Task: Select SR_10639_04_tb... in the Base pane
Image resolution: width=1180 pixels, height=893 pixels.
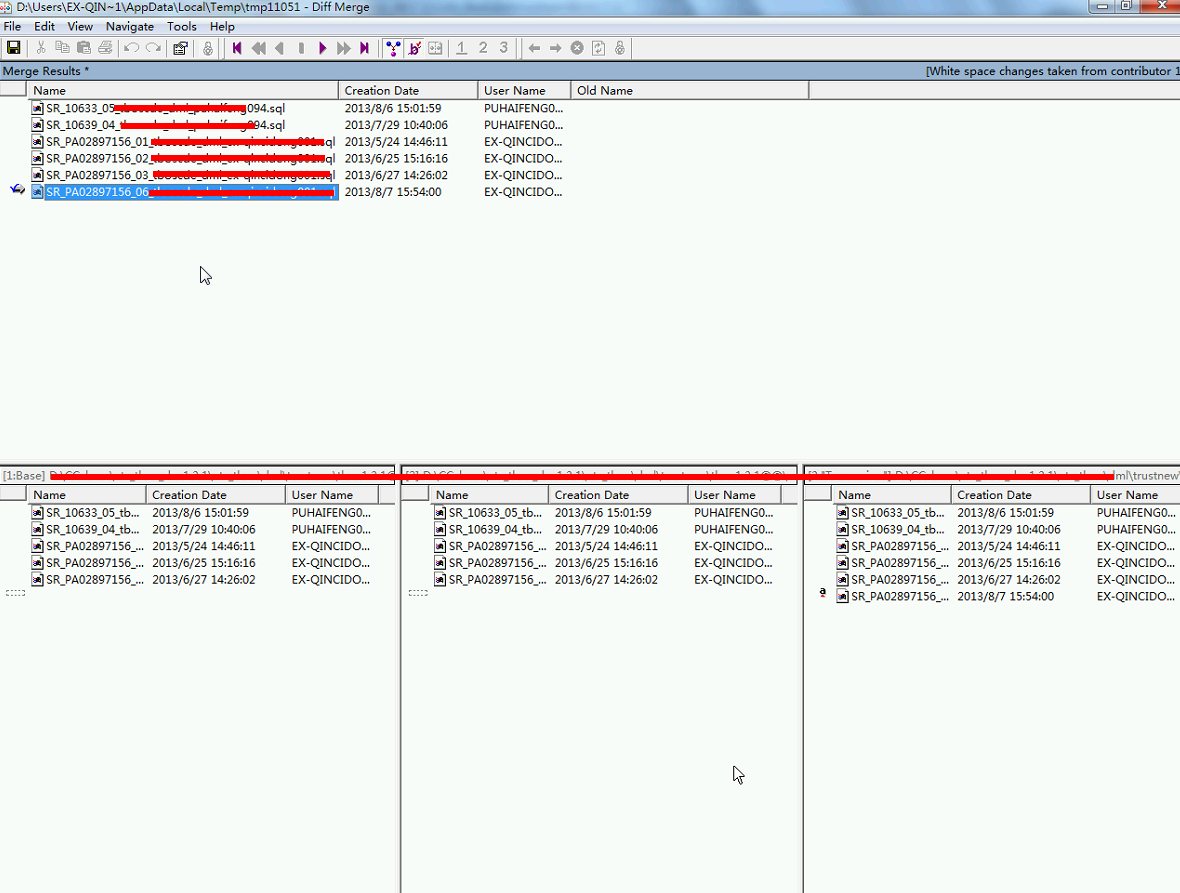Action: [86, 530]
